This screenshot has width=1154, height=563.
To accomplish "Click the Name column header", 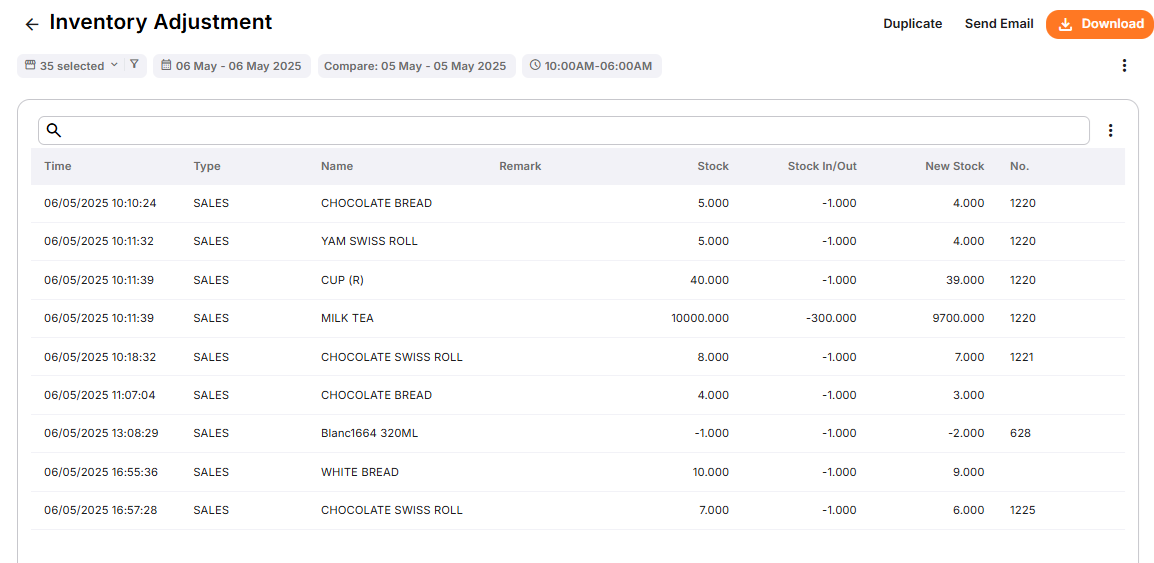I will tap(337, 166).
